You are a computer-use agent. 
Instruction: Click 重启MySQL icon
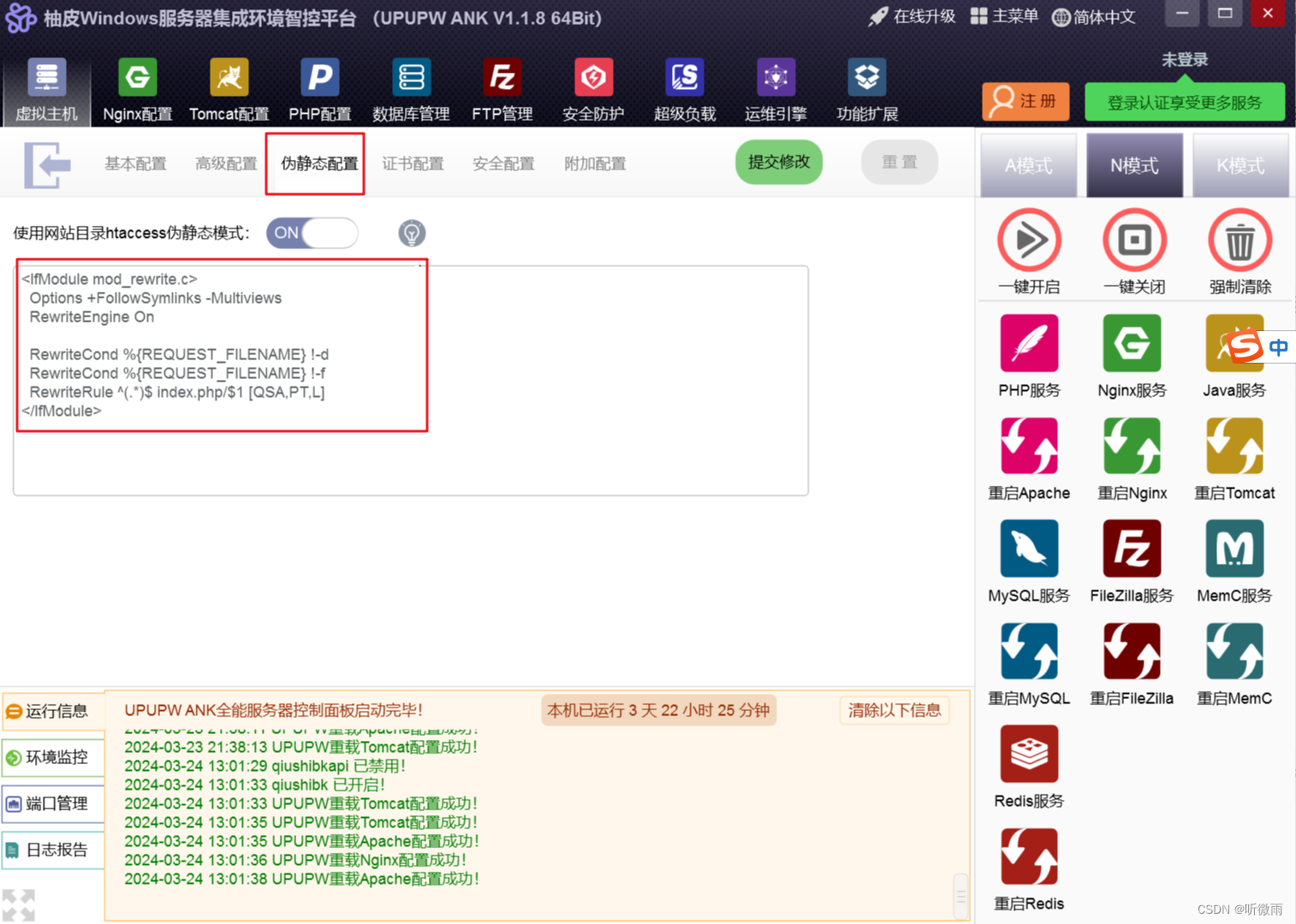pos(1029,651)
